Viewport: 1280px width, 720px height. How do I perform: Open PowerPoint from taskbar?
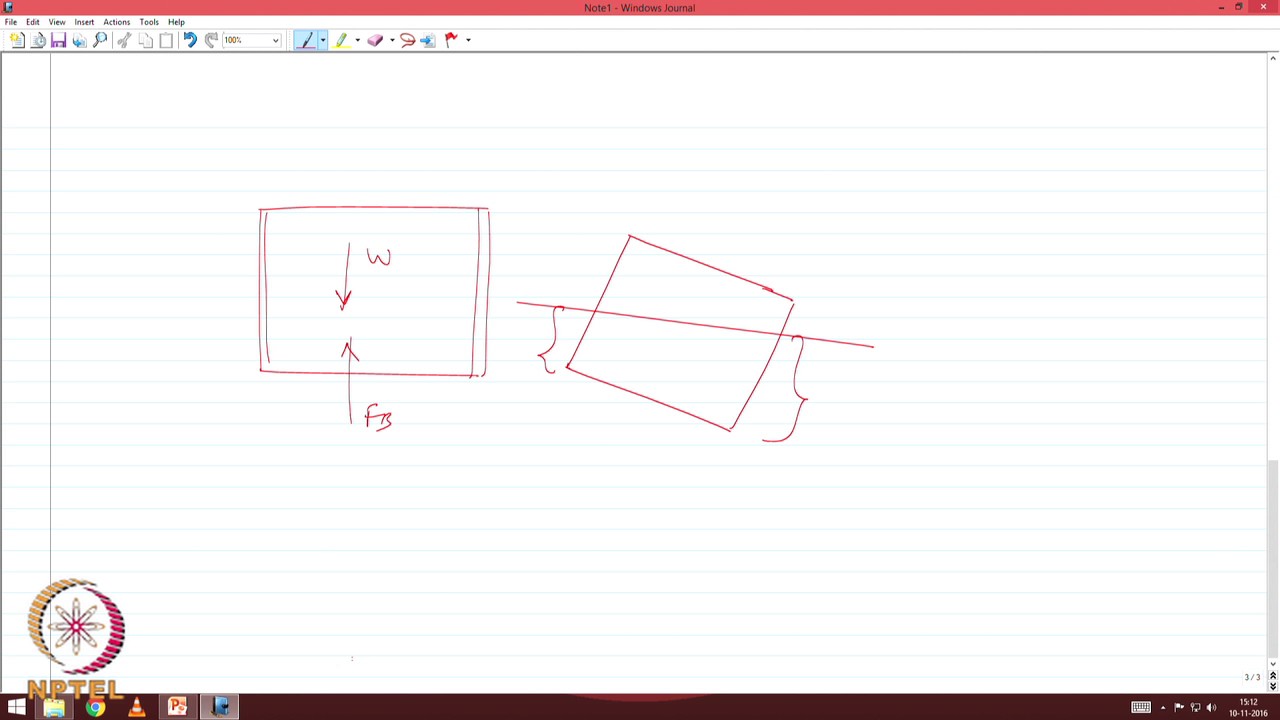[x=178, y=707]
